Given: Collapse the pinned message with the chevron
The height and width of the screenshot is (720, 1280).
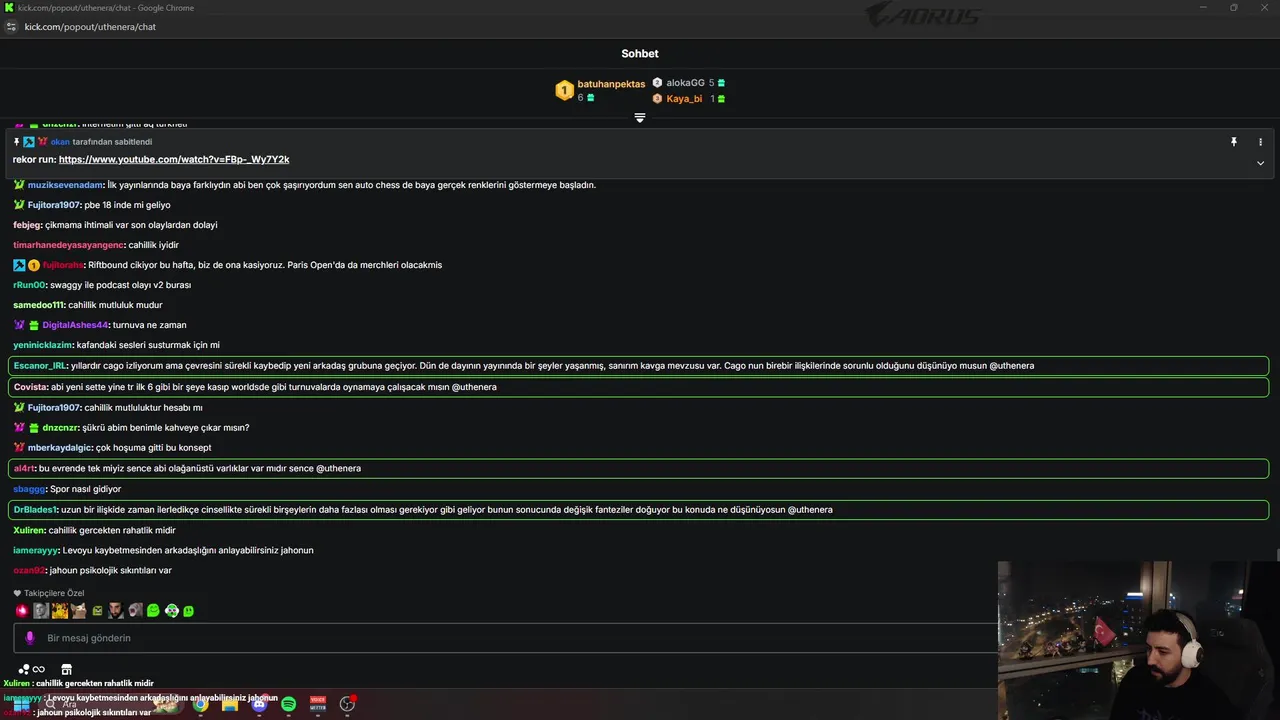Looking at the screenshot, I should 1260,163.
